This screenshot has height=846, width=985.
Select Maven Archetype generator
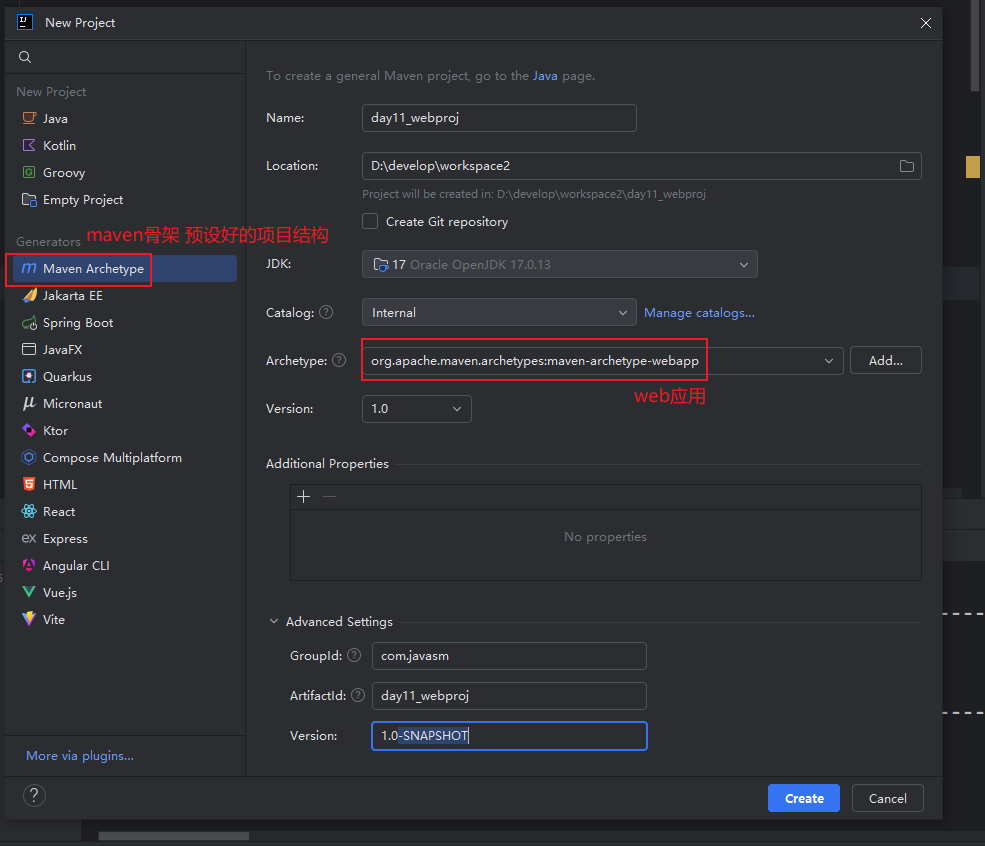point(125,268)
